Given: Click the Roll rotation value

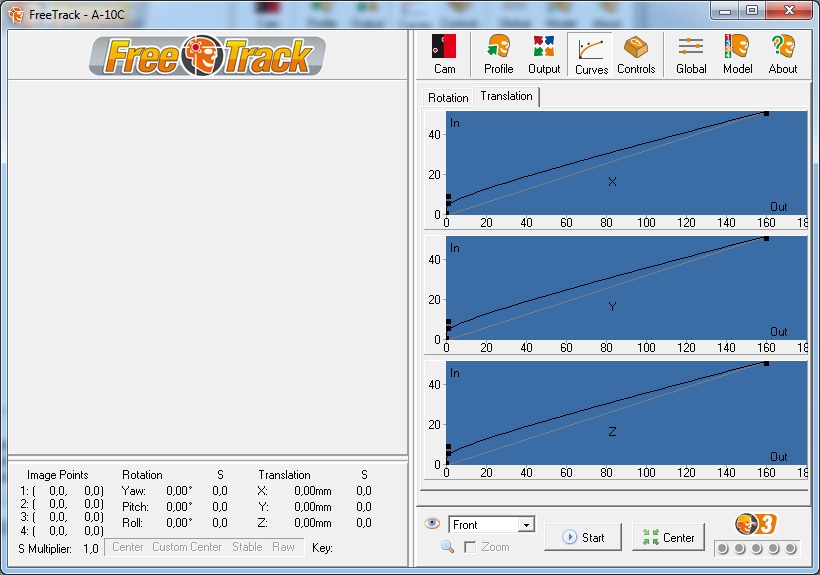Looking at the screenshot, I should click(x=179, y=523).
